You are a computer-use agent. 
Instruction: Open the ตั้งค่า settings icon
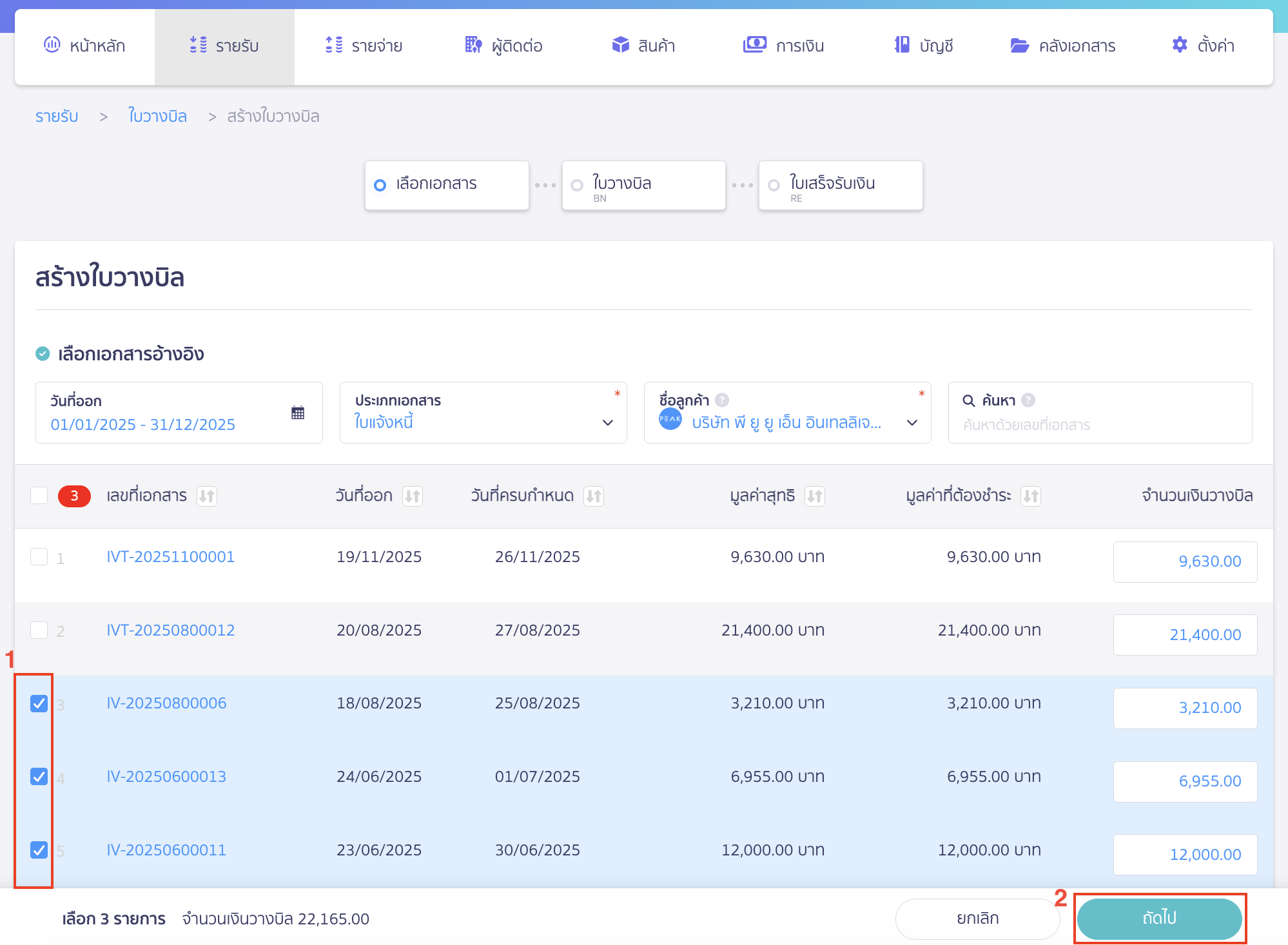(1179, 45)
